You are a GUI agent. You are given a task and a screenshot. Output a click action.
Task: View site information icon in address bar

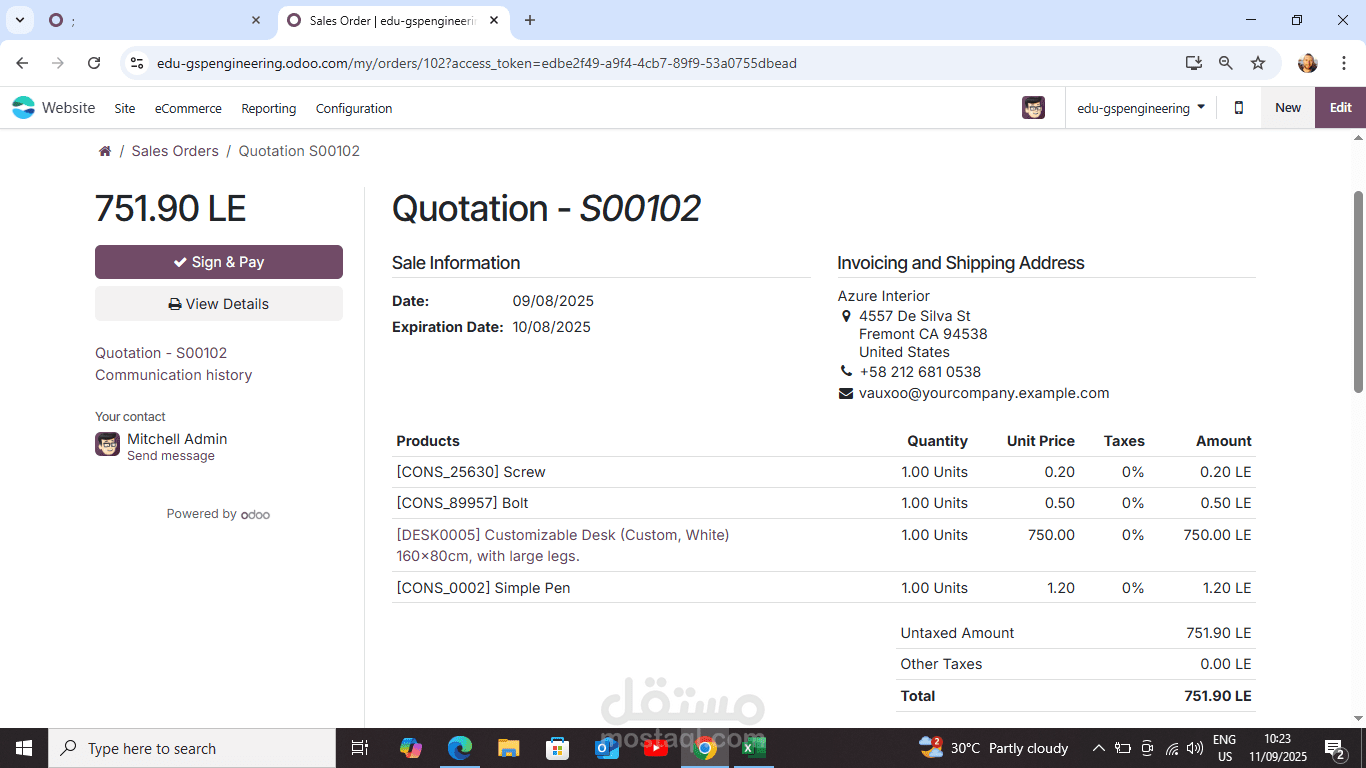[x=137, y=63]
